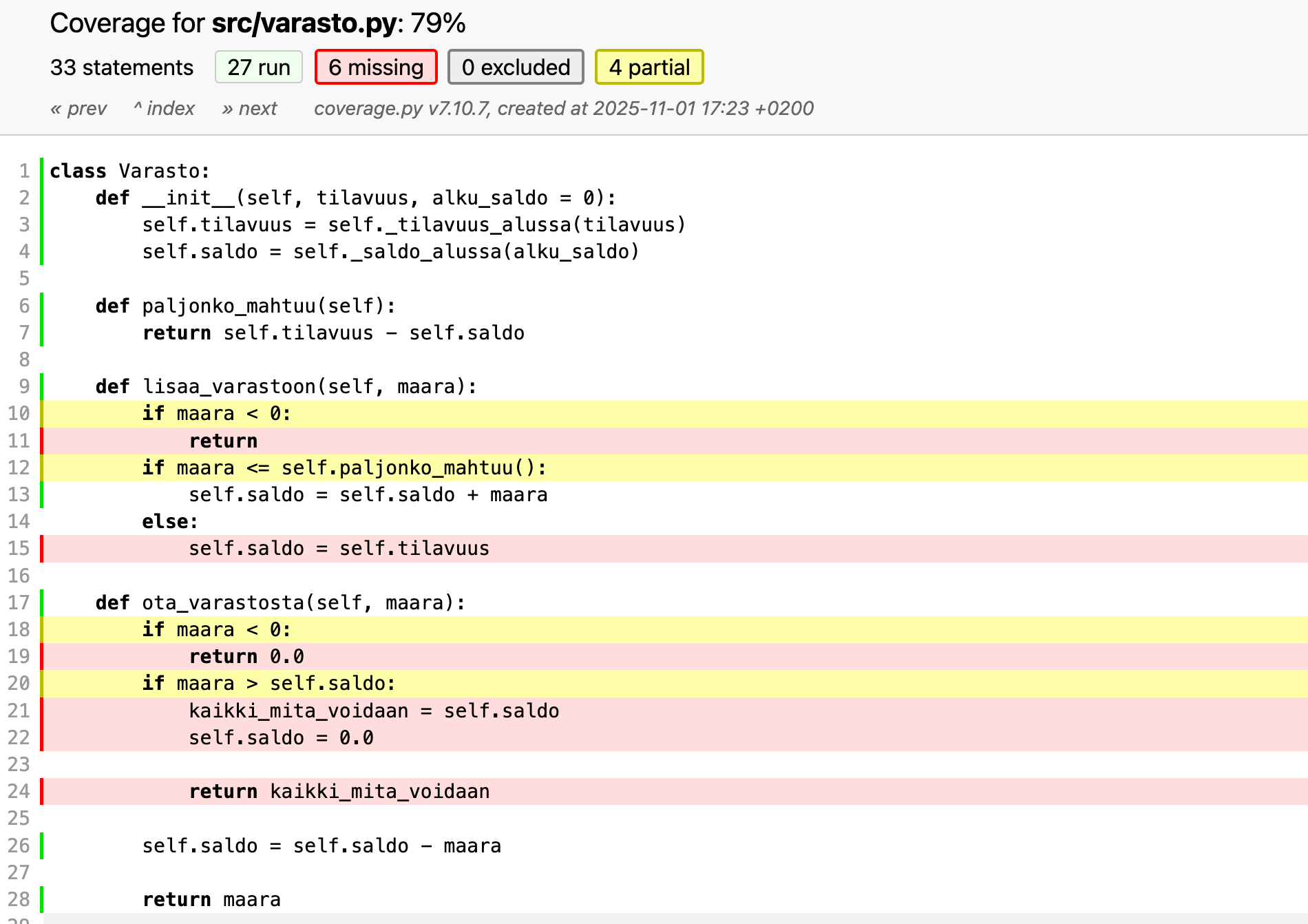Click line number 15 anchor
The height and width of the screenshot is (924, 1308).
[19, 549]
